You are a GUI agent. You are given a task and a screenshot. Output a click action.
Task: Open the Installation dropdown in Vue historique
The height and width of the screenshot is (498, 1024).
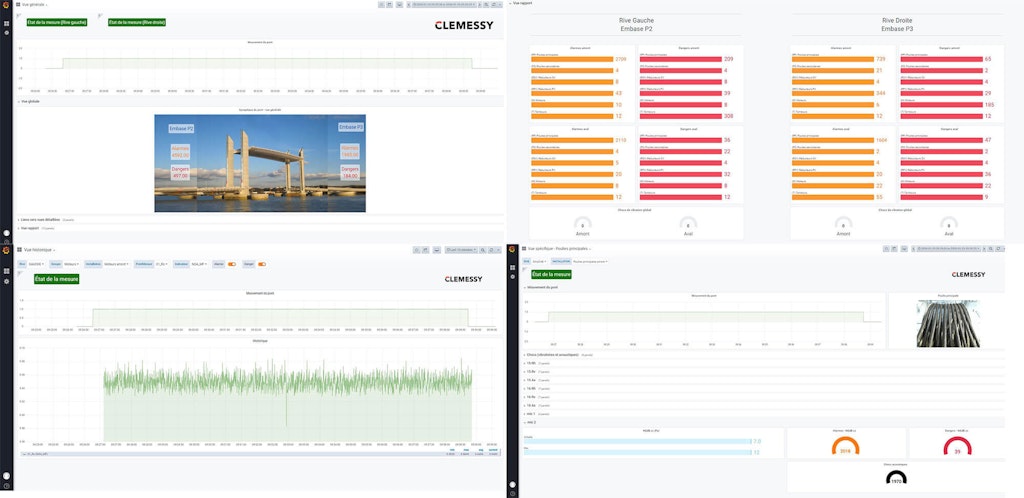[x=116, y=264]
